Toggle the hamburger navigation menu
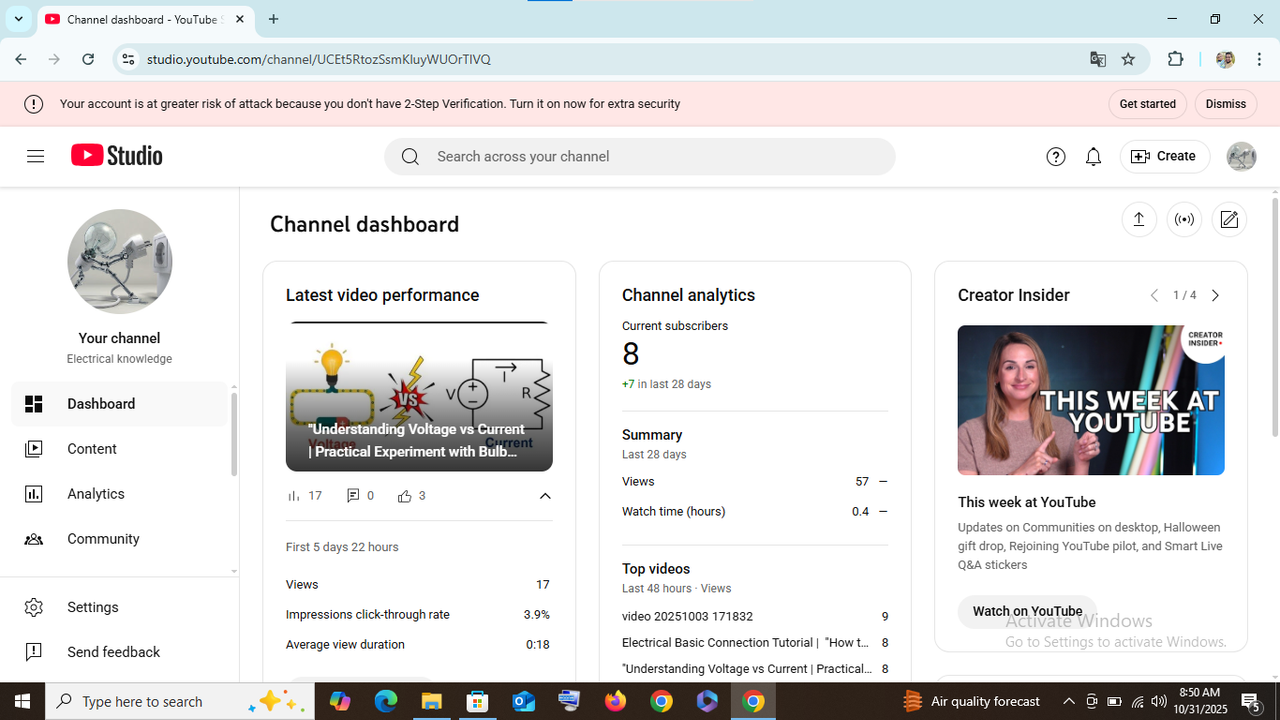The width and height of the screenshot is (1280, 720). 36,156
